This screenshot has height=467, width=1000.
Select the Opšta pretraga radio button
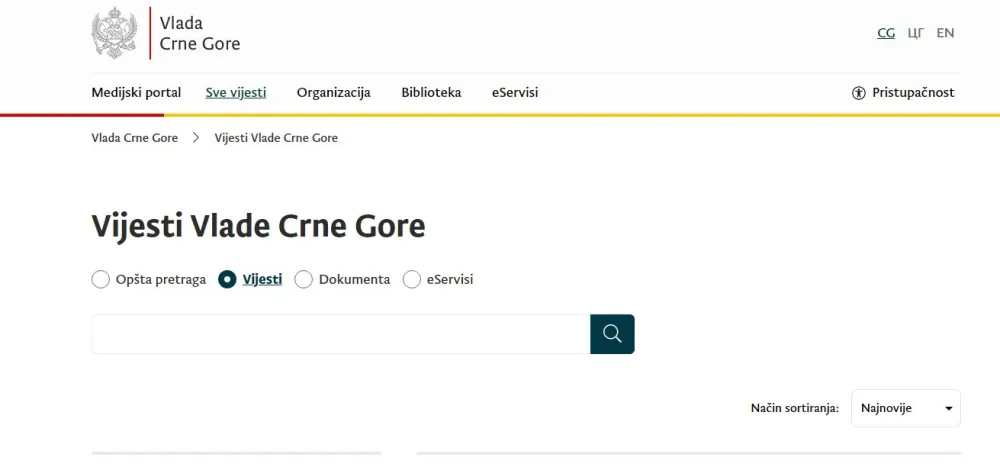(101, 279)
